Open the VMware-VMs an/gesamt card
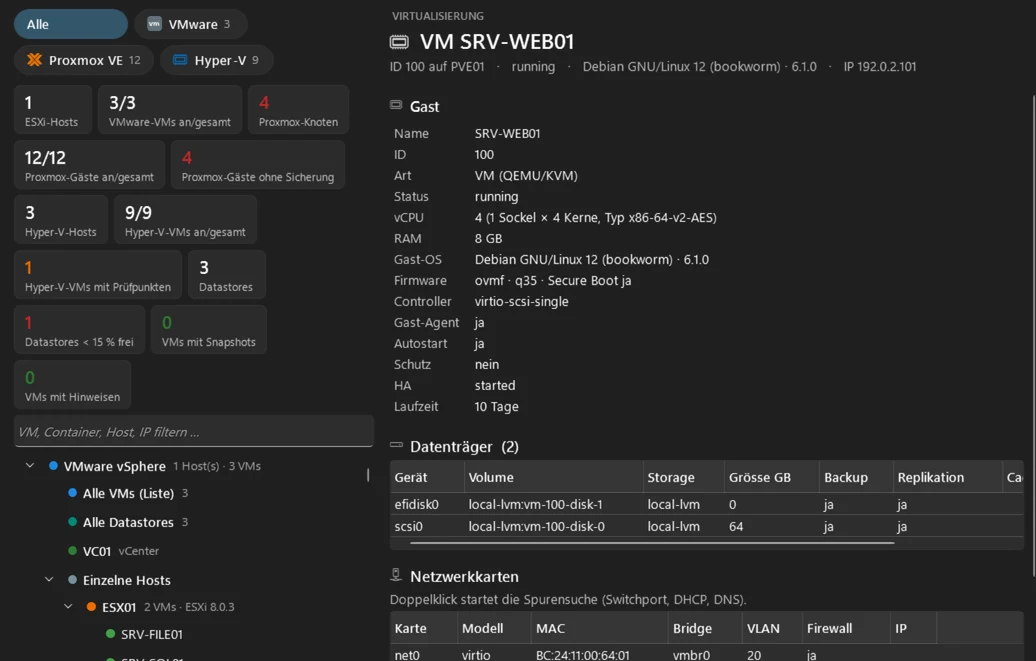The height and width of the screenshot is (661, 1036). [170, 110]
